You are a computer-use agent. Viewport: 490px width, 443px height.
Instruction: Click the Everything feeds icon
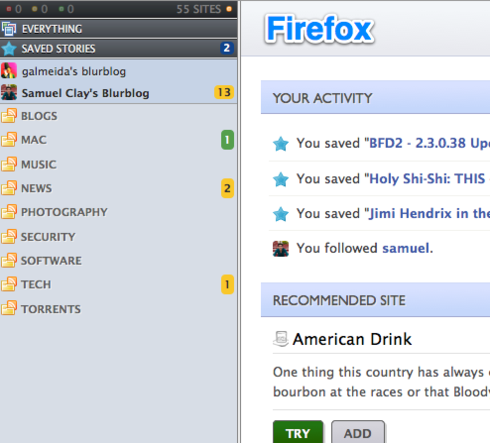click(9, 29)
